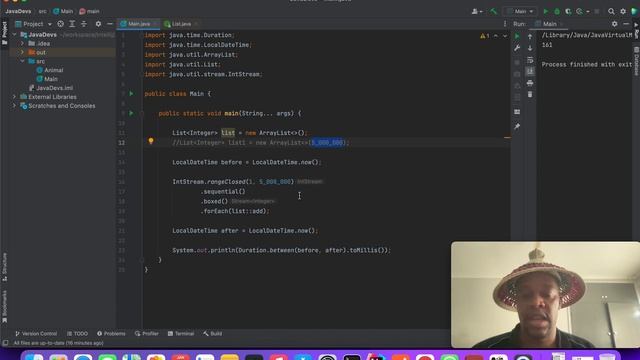This screenshot has height=360, width=640.
Task: Select opened file target icon in Project panel
Action: pyautogui.click(x=60, y=24)
